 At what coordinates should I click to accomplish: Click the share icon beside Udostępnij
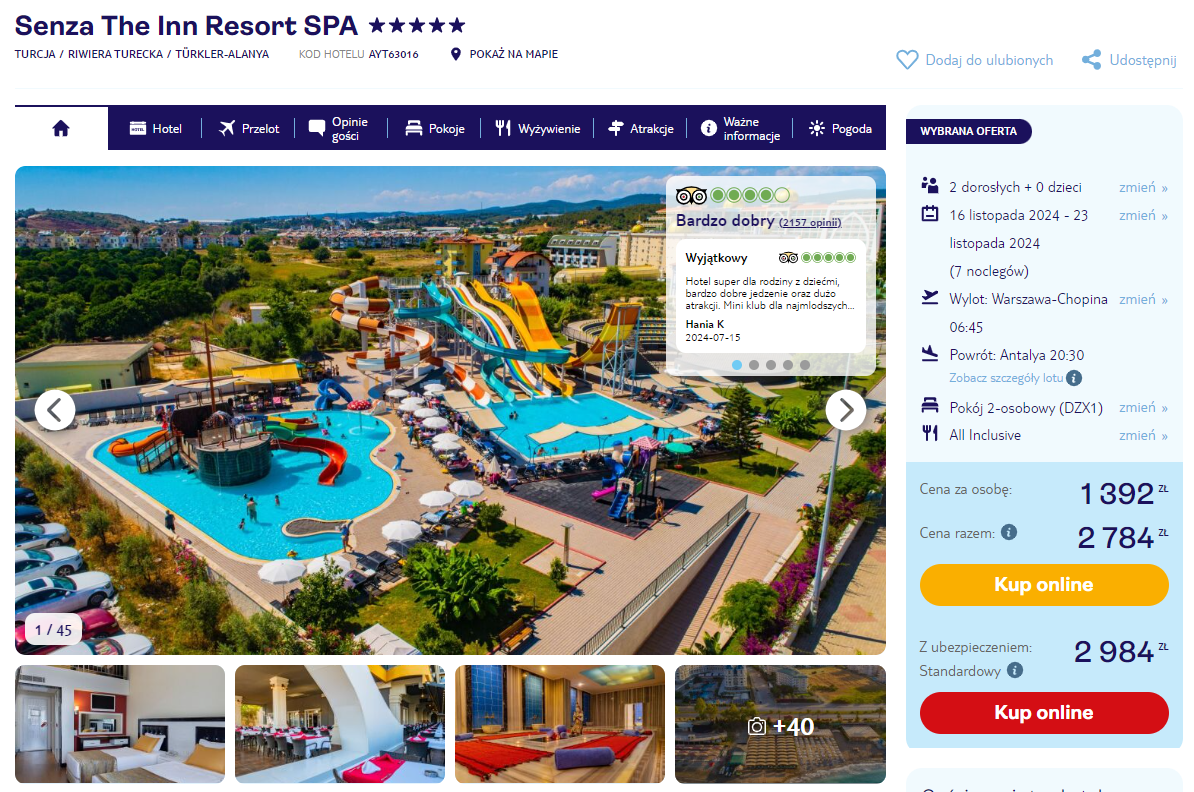(1091, 60)
